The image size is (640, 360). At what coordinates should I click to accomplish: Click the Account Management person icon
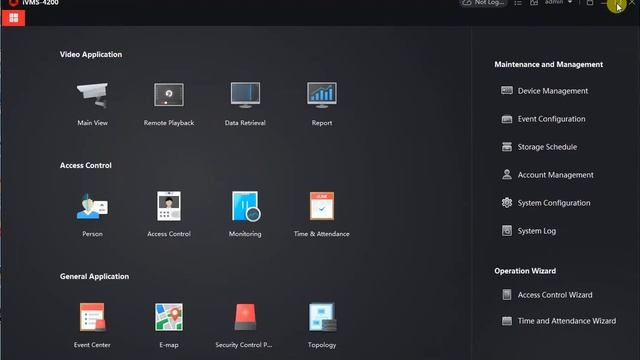pyautogui.click(x=507, y=175)
